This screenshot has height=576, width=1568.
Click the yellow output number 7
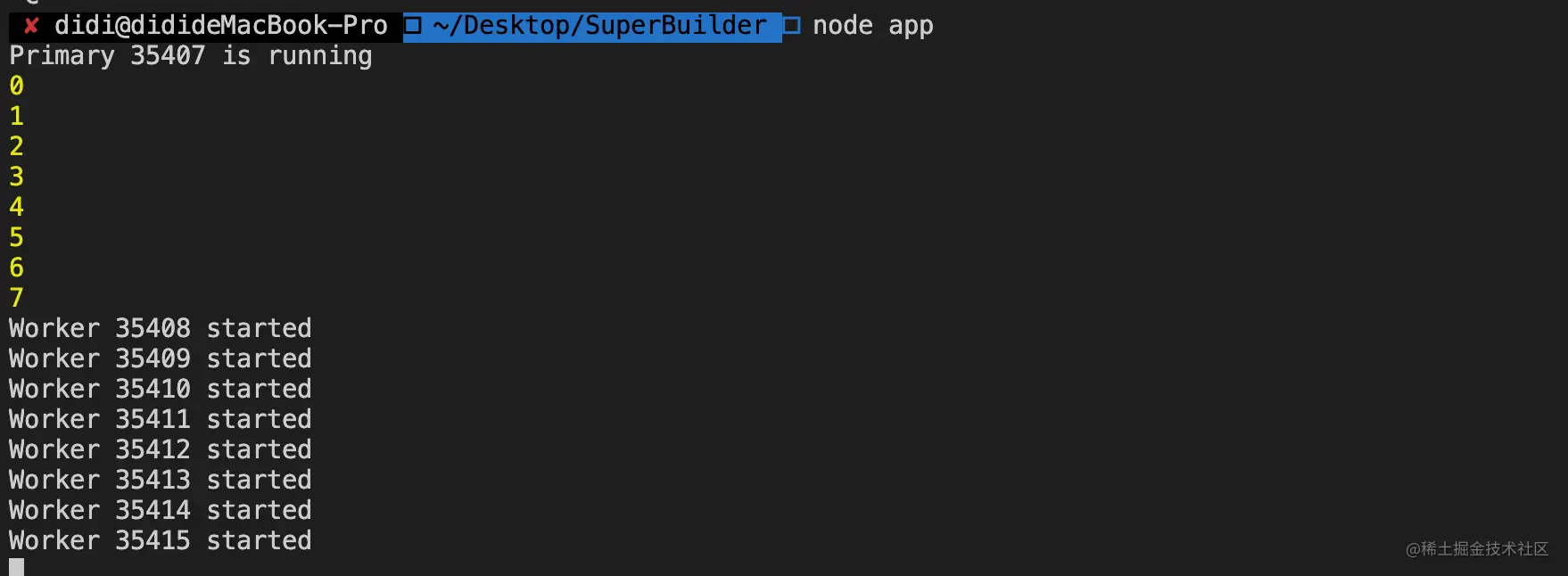pyautogui.click(x=16, y=299)
